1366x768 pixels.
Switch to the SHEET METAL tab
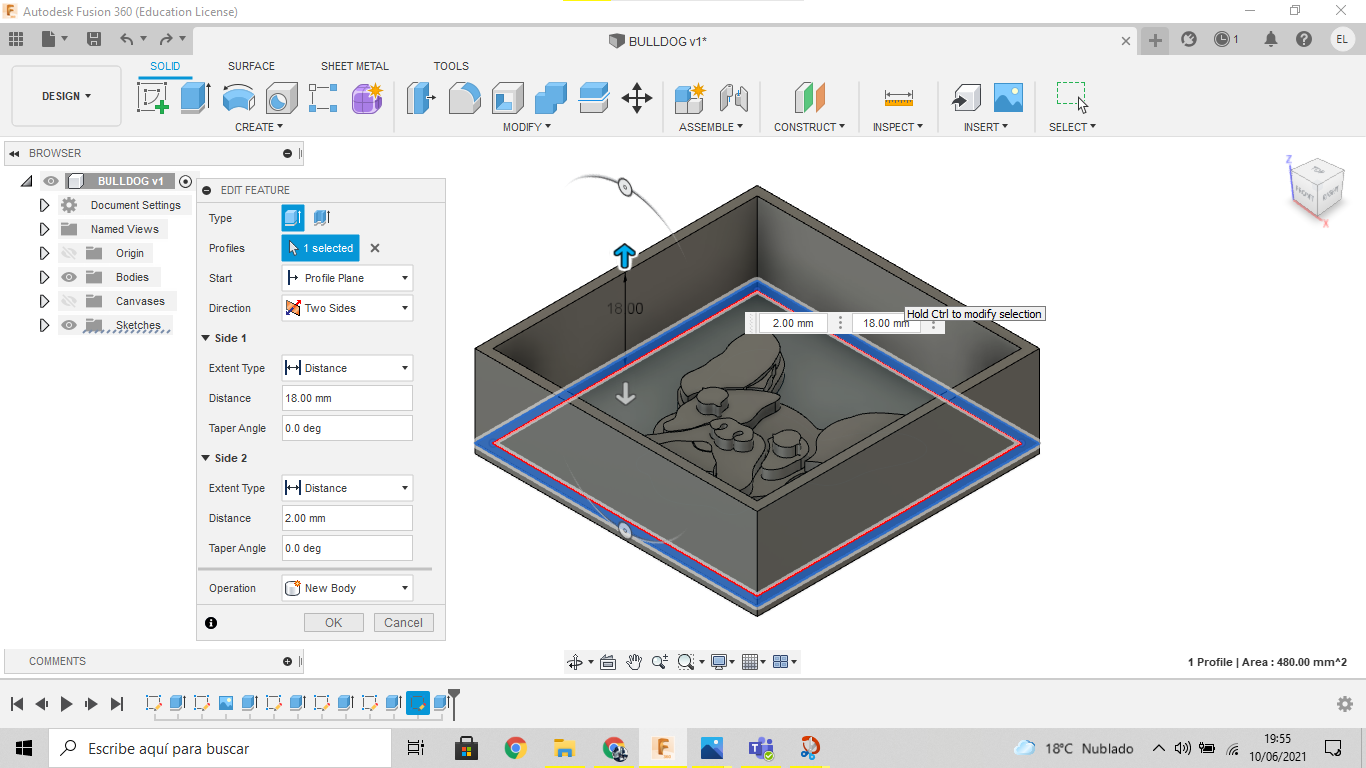pos(355,66)
